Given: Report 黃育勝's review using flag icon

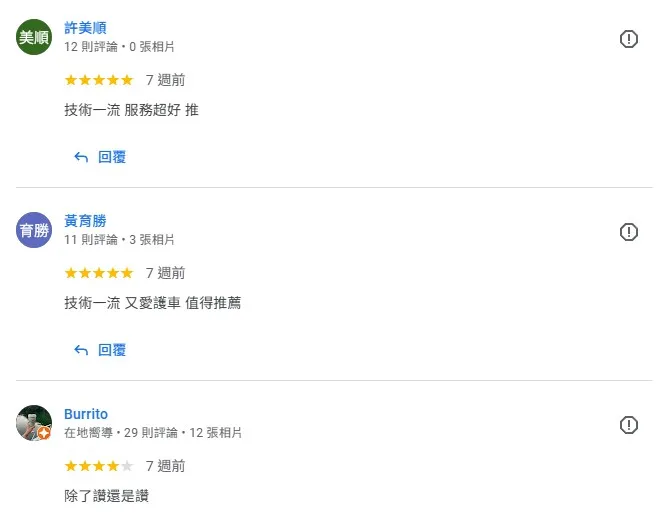Looking at the screenshot, I should tap(629, 232).
